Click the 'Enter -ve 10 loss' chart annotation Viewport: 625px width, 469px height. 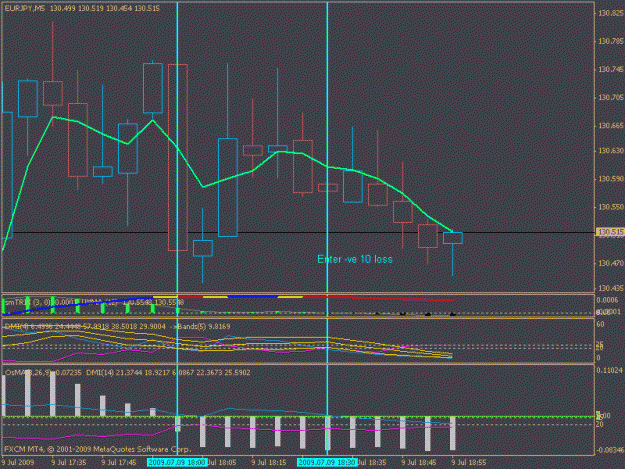[x=355, y=259]
